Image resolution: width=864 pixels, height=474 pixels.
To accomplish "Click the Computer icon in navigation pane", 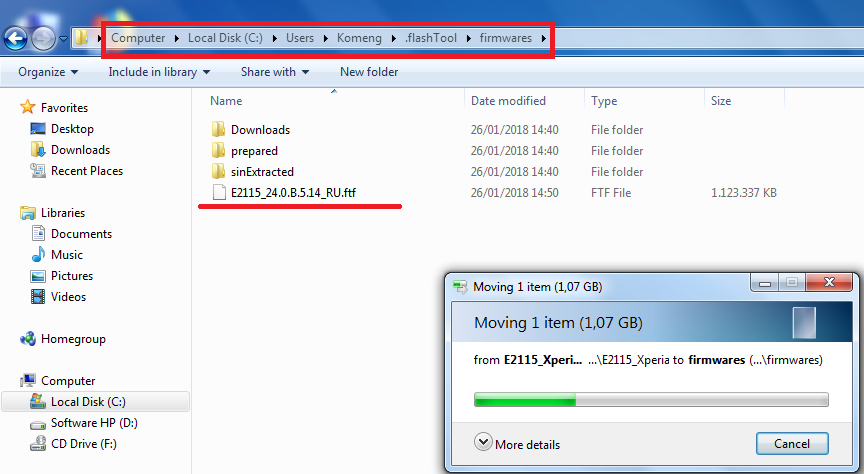I will coord(28,380).
